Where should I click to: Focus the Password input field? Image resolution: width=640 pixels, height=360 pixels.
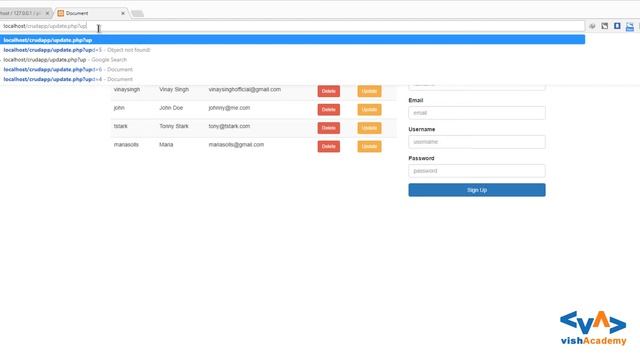tap(477, 171)
